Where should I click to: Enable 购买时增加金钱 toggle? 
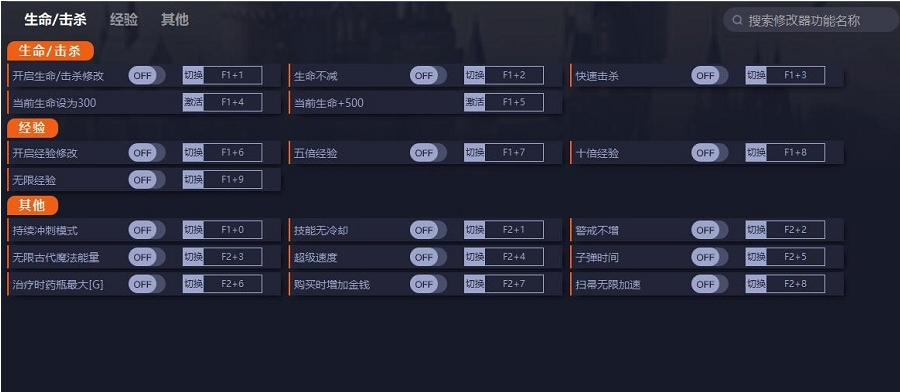pyautogui.click(x=428, y=284)
